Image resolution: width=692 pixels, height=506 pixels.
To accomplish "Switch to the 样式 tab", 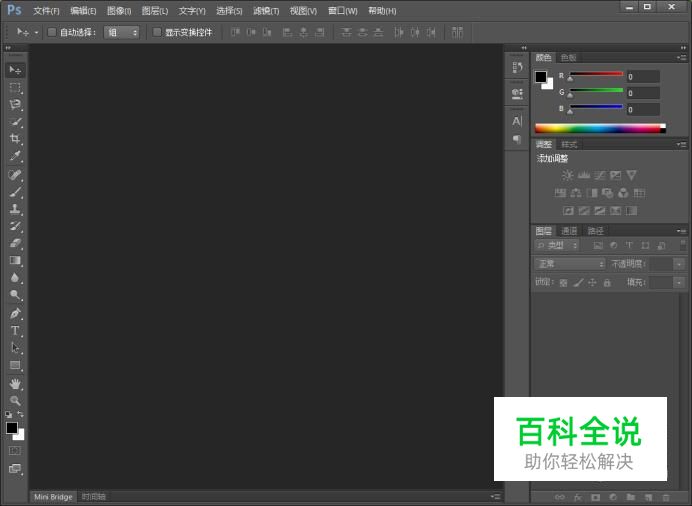I will click(569, 144).
